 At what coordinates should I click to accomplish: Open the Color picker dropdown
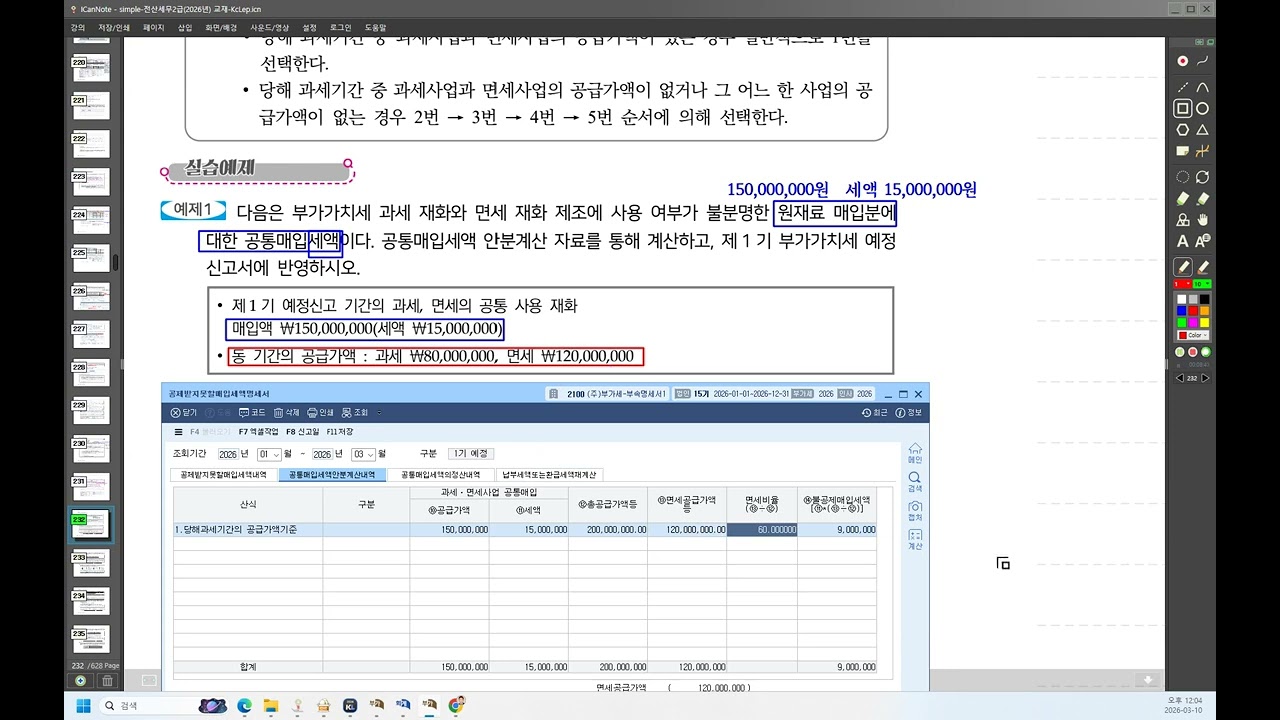coord(1193,335)
